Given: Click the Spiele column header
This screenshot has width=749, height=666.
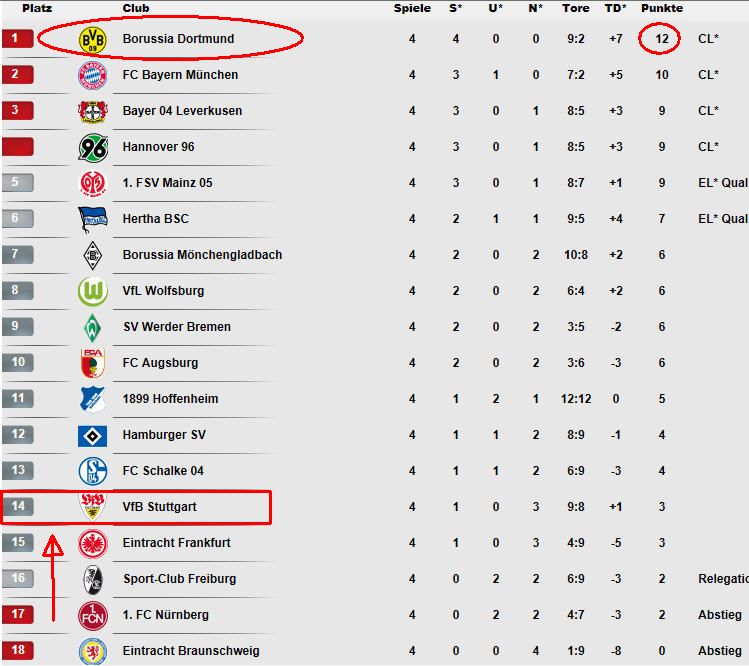Looking at the screenshot, I should click(x=412, y=8).
